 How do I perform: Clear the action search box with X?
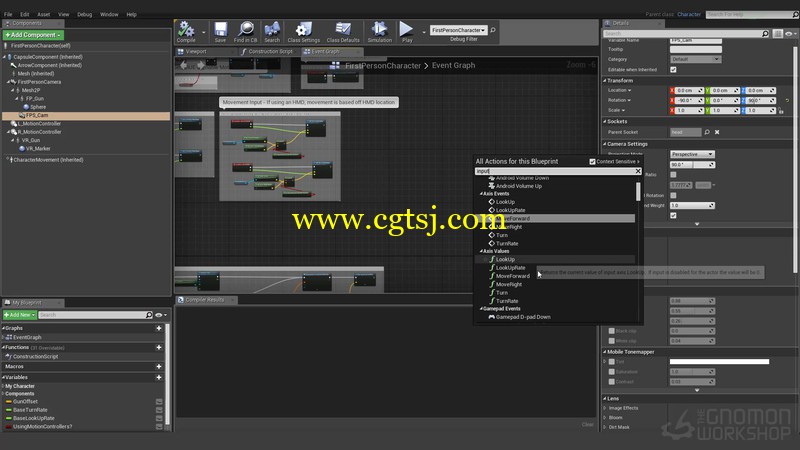tap(638, 171)
